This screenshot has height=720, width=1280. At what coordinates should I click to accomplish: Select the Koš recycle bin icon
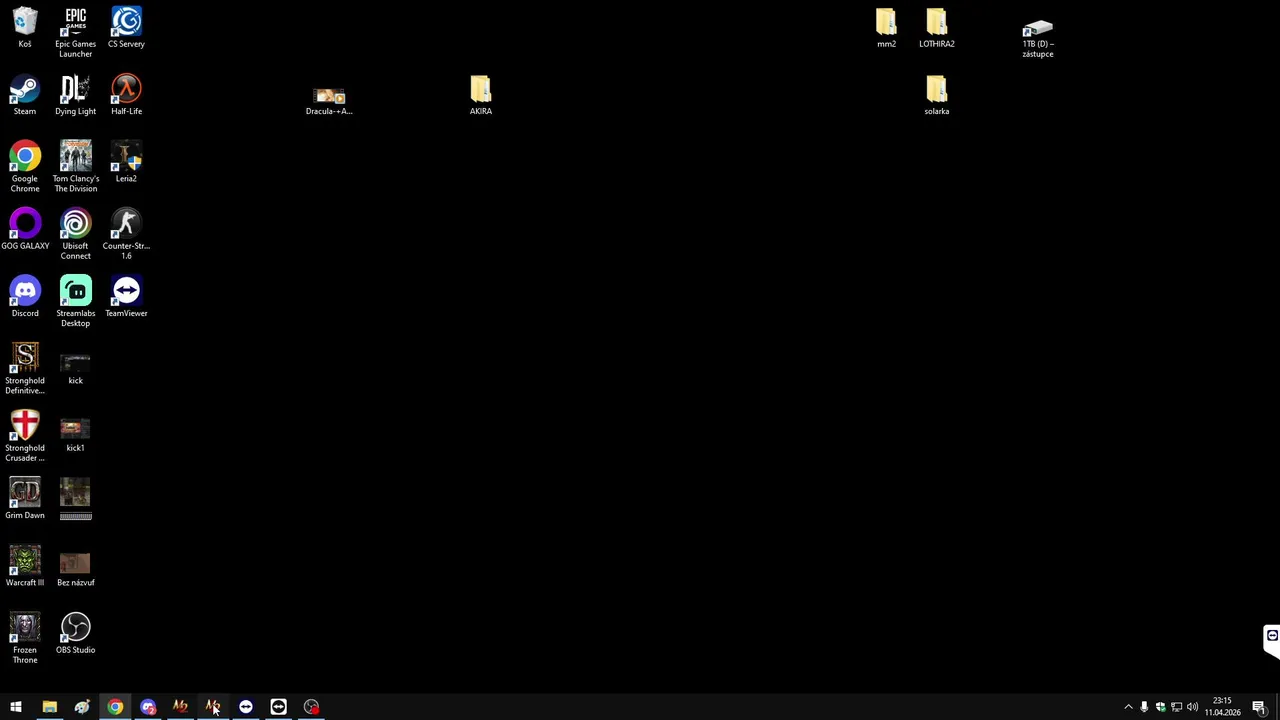(x=25, y=28)
